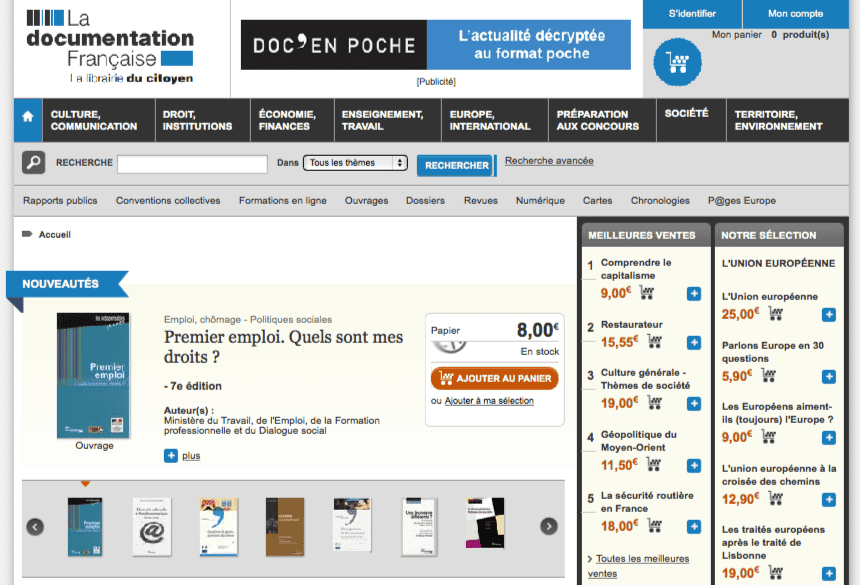Click in the Recherche text field
The image size is (860, 585).
pyautogui.click(x=193, y=164)
